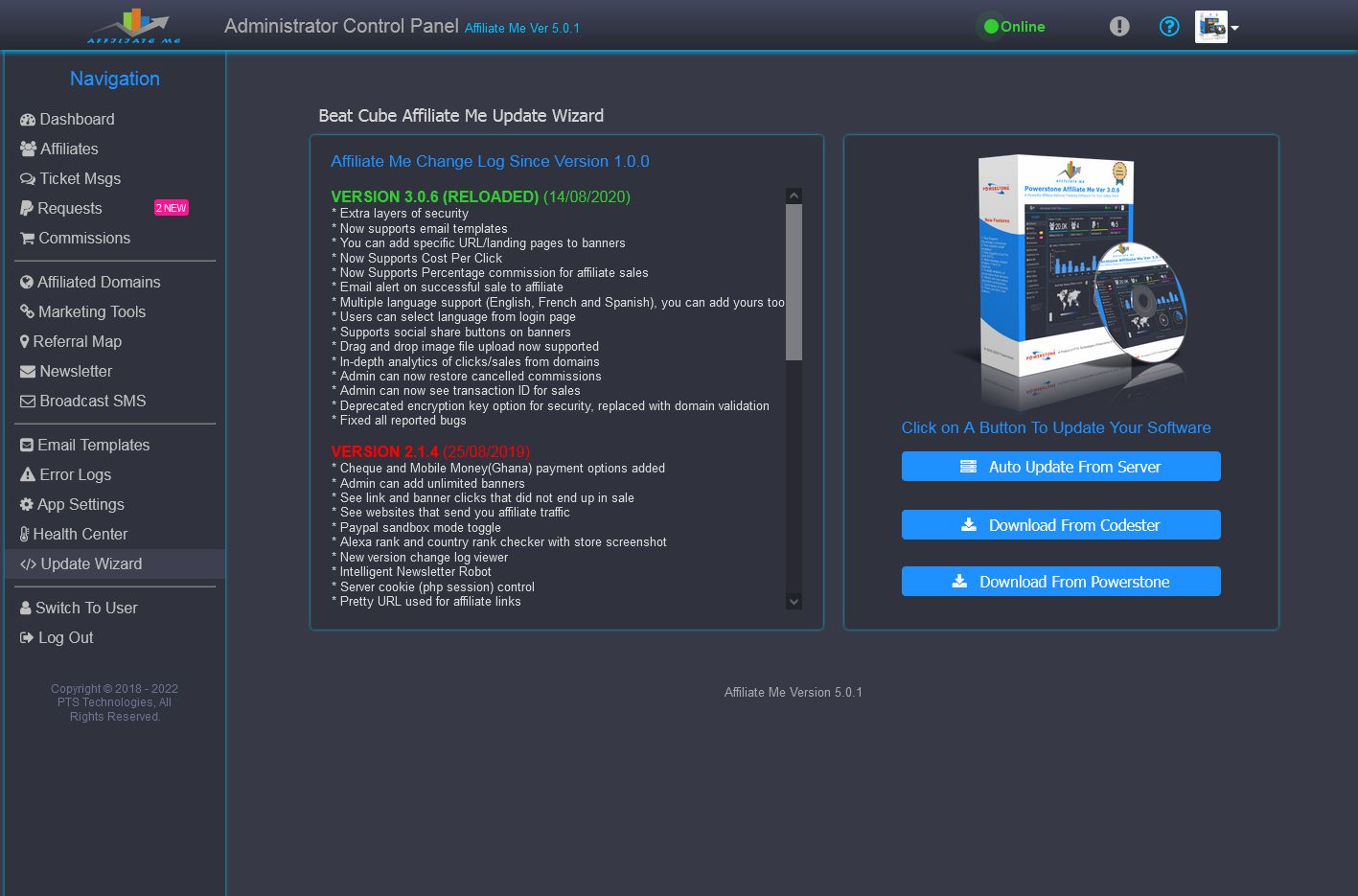Click 'Paypal sandbox mode toggle' line
This screenshot has width=1358, height=896.
[x=416, y=528]
